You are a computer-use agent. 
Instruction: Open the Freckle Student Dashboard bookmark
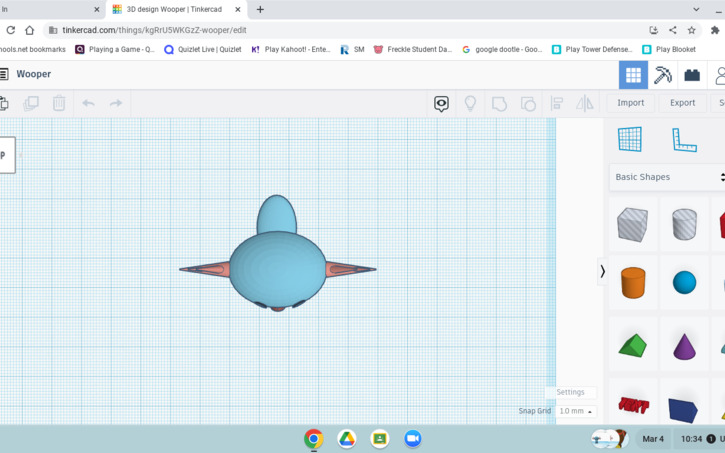412,49
